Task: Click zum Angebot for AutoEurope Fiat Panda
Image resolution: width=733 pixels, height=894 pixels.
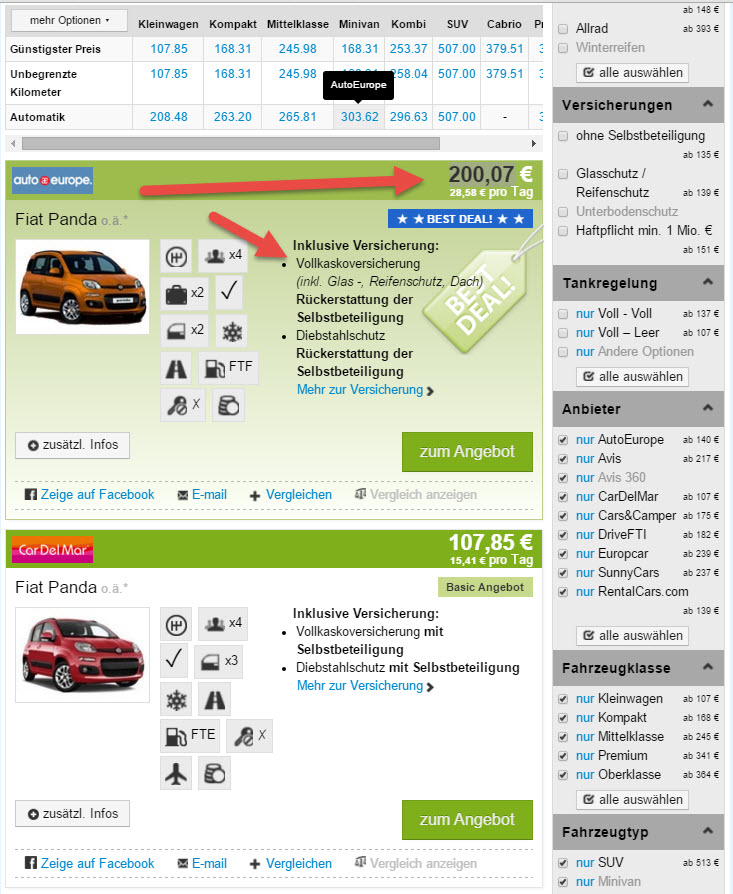Action: coord(467,452)
